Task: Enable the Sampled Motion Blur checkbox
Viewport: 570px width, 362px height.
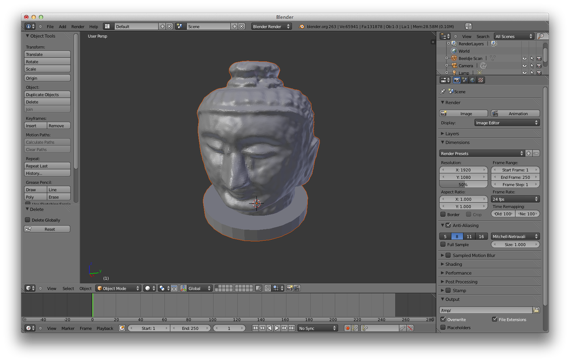Action: pyautogui.click(x=449, y=255)
